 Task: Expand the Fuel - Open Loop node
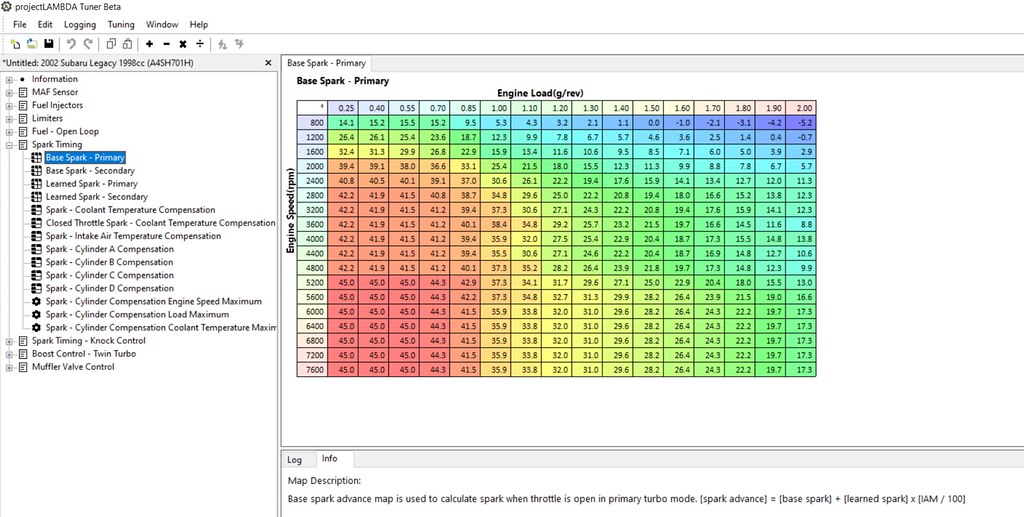[x=10, y=132]
